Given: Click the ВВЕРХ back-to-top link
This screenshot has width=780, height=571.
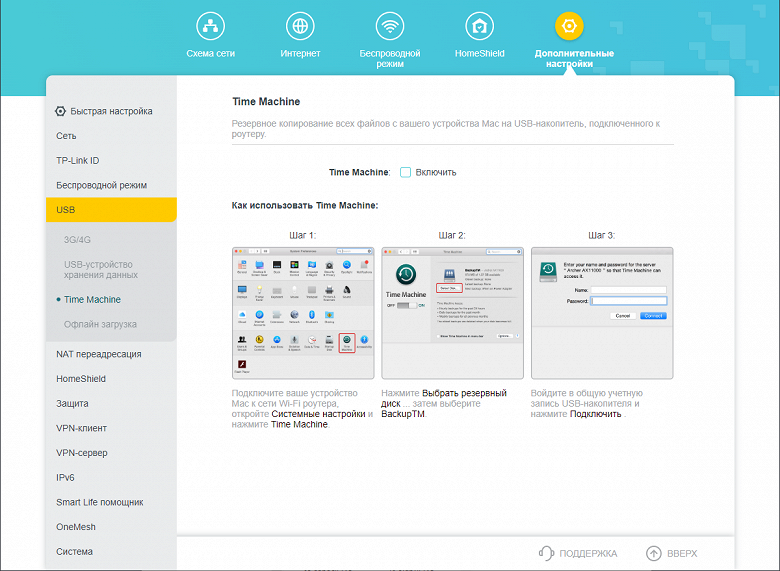Looking at the screenshot, I should click(682, 554).
